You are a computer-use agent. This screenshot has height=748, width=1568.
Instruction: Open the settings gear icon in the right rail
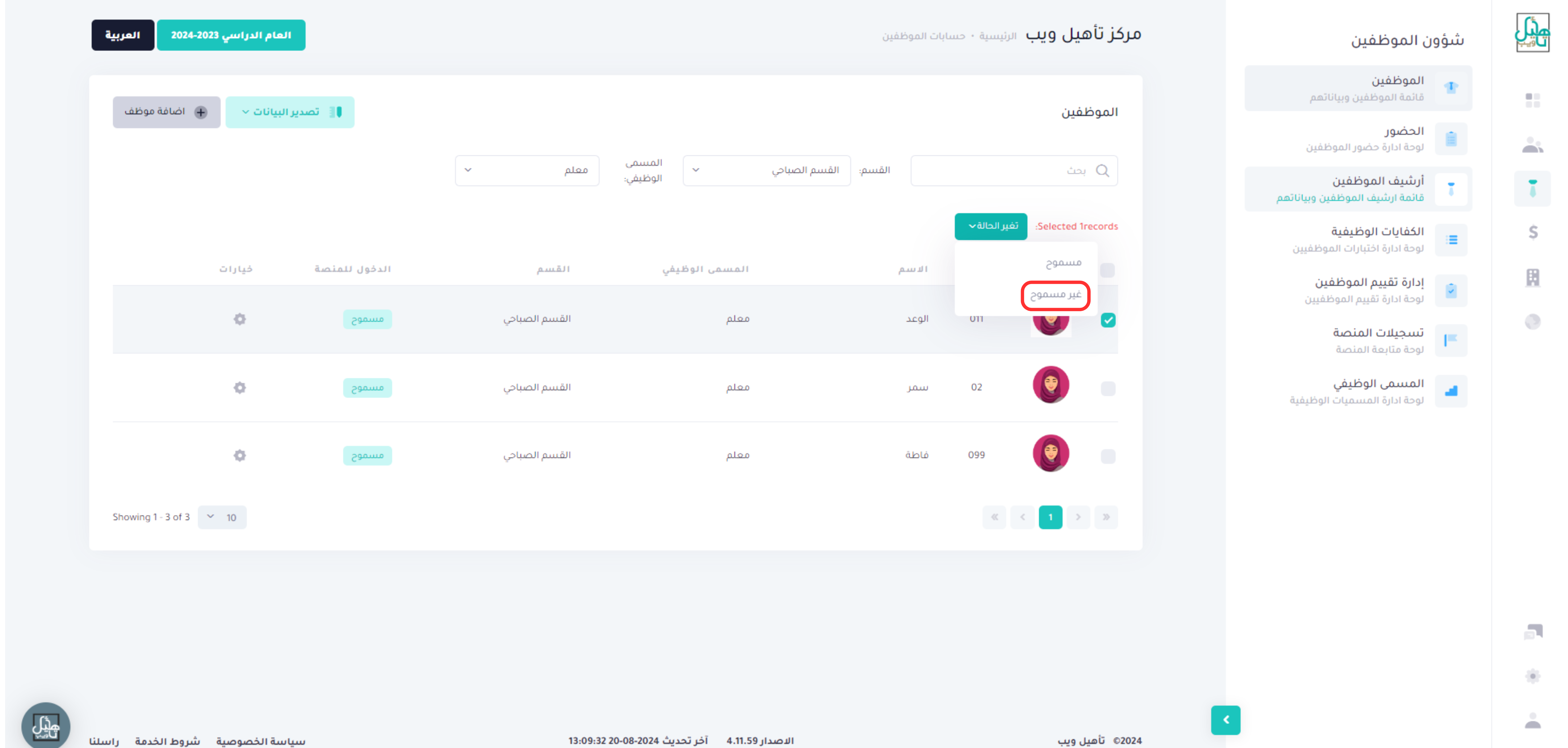[1533, 676]
